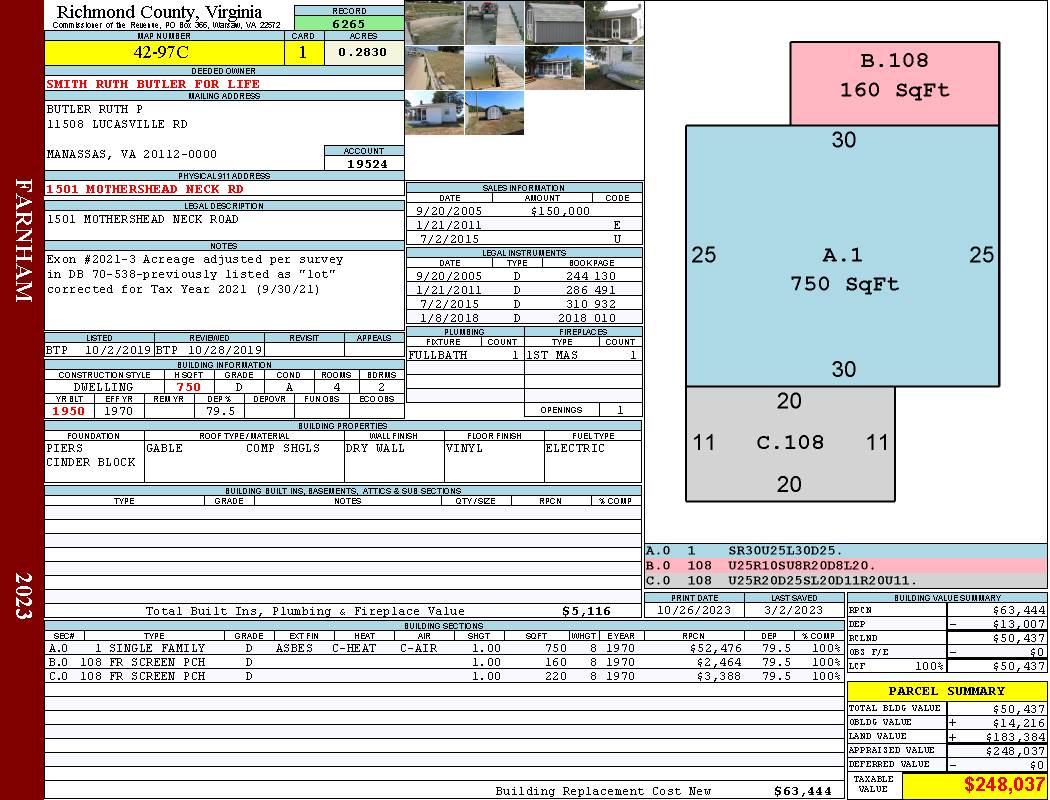Click the legal description 1501 MOTHERSHEAD NECK ROAD

[x=142, y=219]
